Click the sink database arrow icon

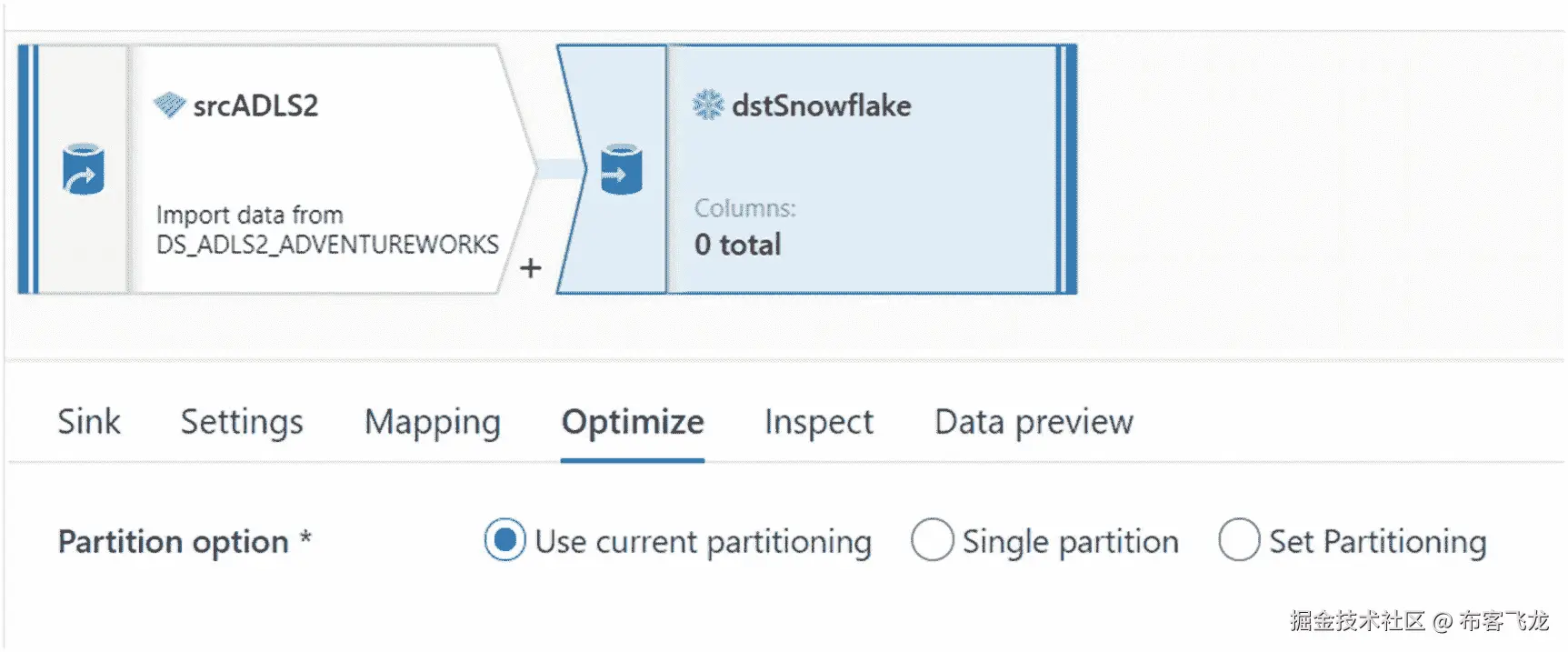click(x=622, y=169)
